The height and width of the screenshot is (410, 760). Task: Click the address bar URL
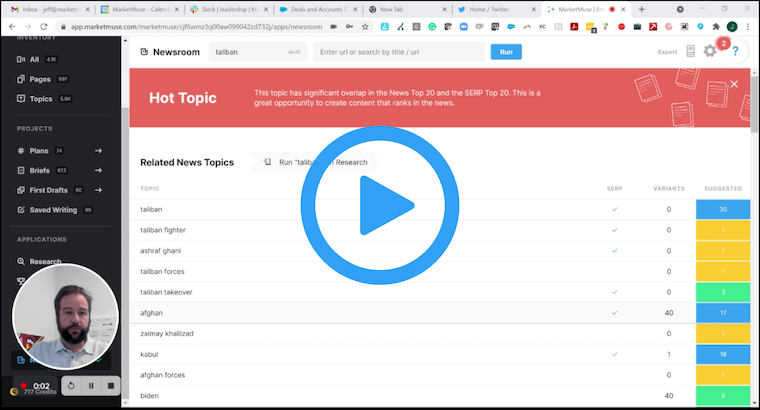[x=196, y=27]
